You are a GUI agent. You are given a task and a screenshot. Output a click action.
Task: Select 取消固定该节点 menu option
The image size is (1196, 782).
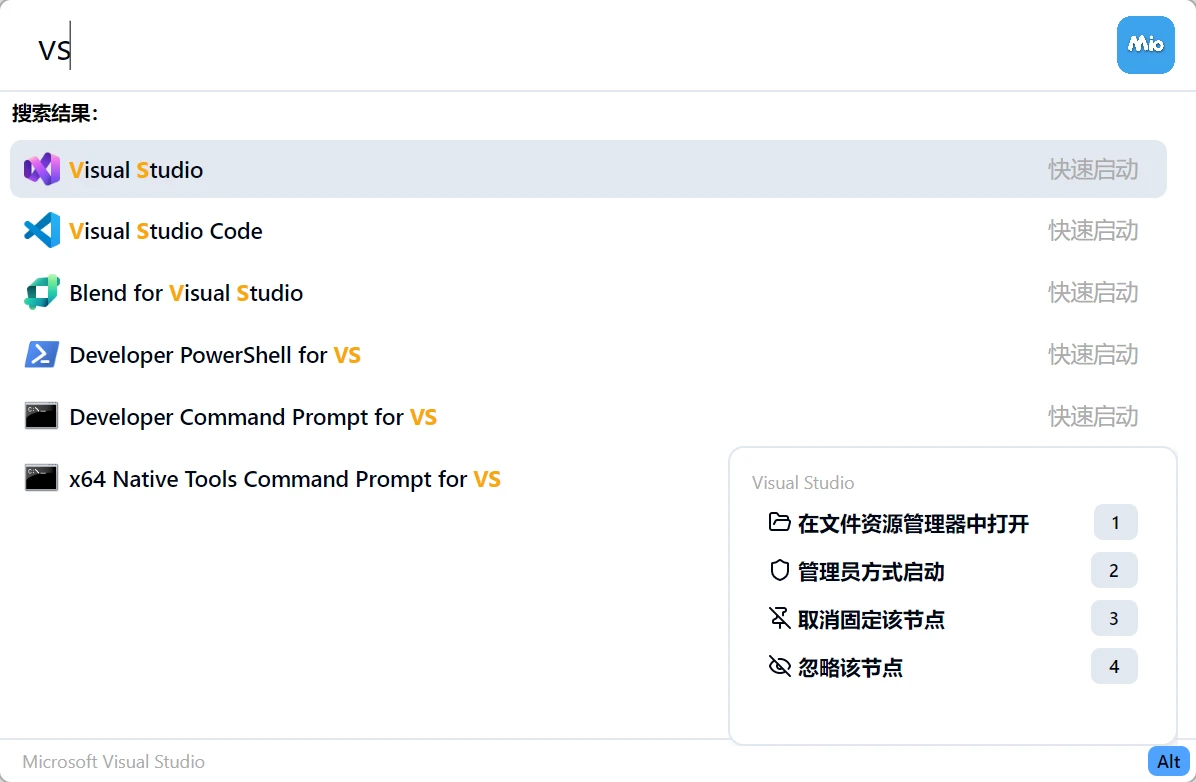click(871, 619)
